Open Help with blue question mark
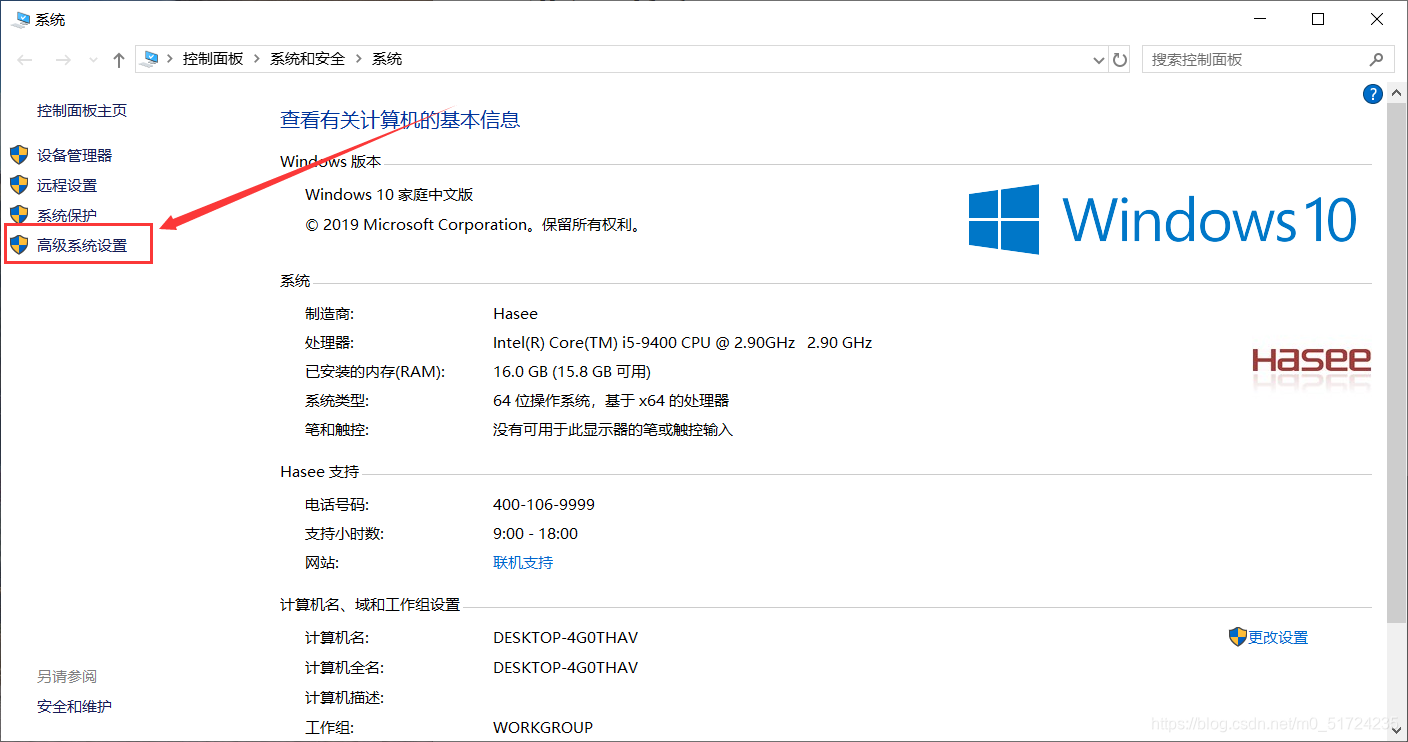 tap(1372, 94)
